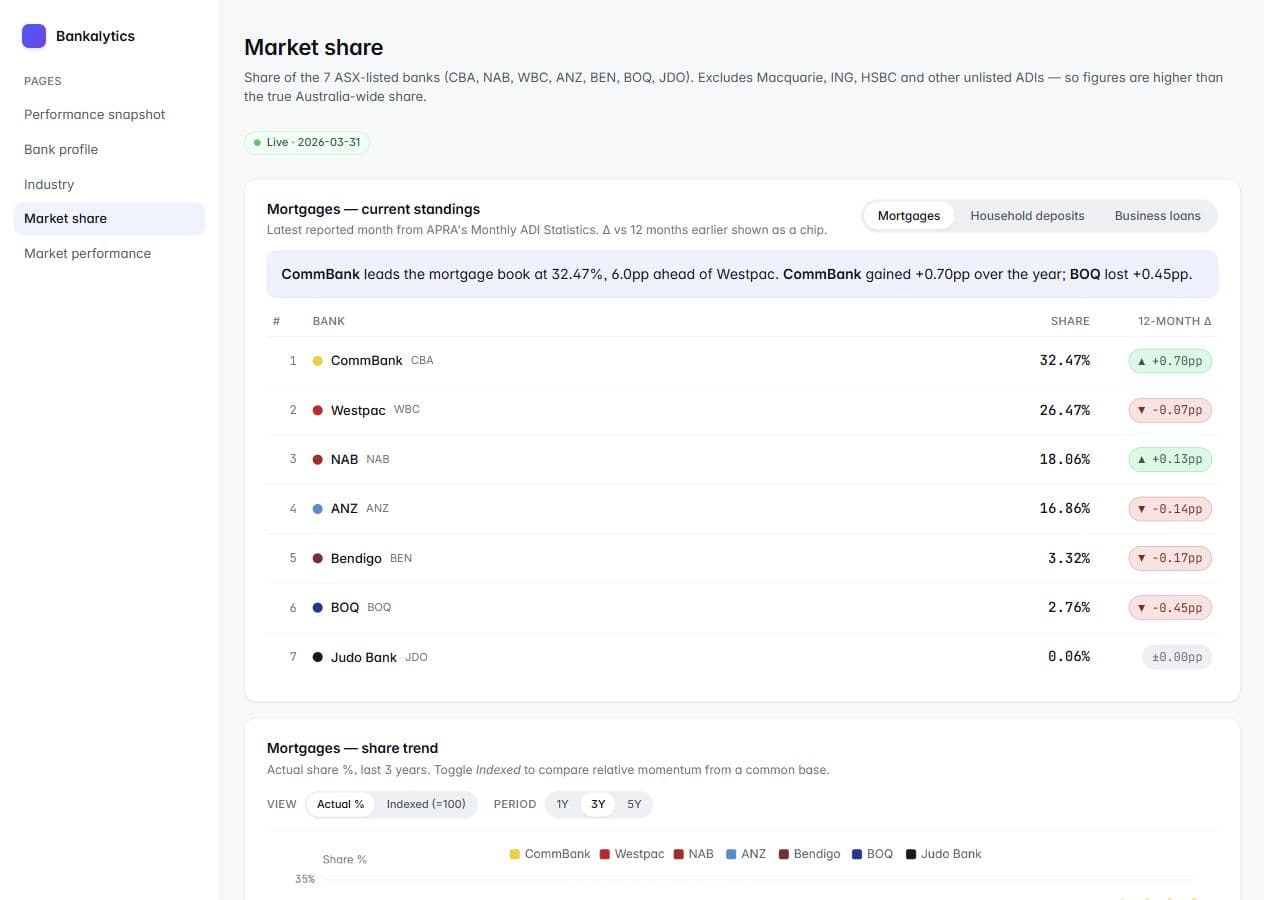Click the Bankalytics purple logo icon
1264x900 pixels.
[34, 36]
